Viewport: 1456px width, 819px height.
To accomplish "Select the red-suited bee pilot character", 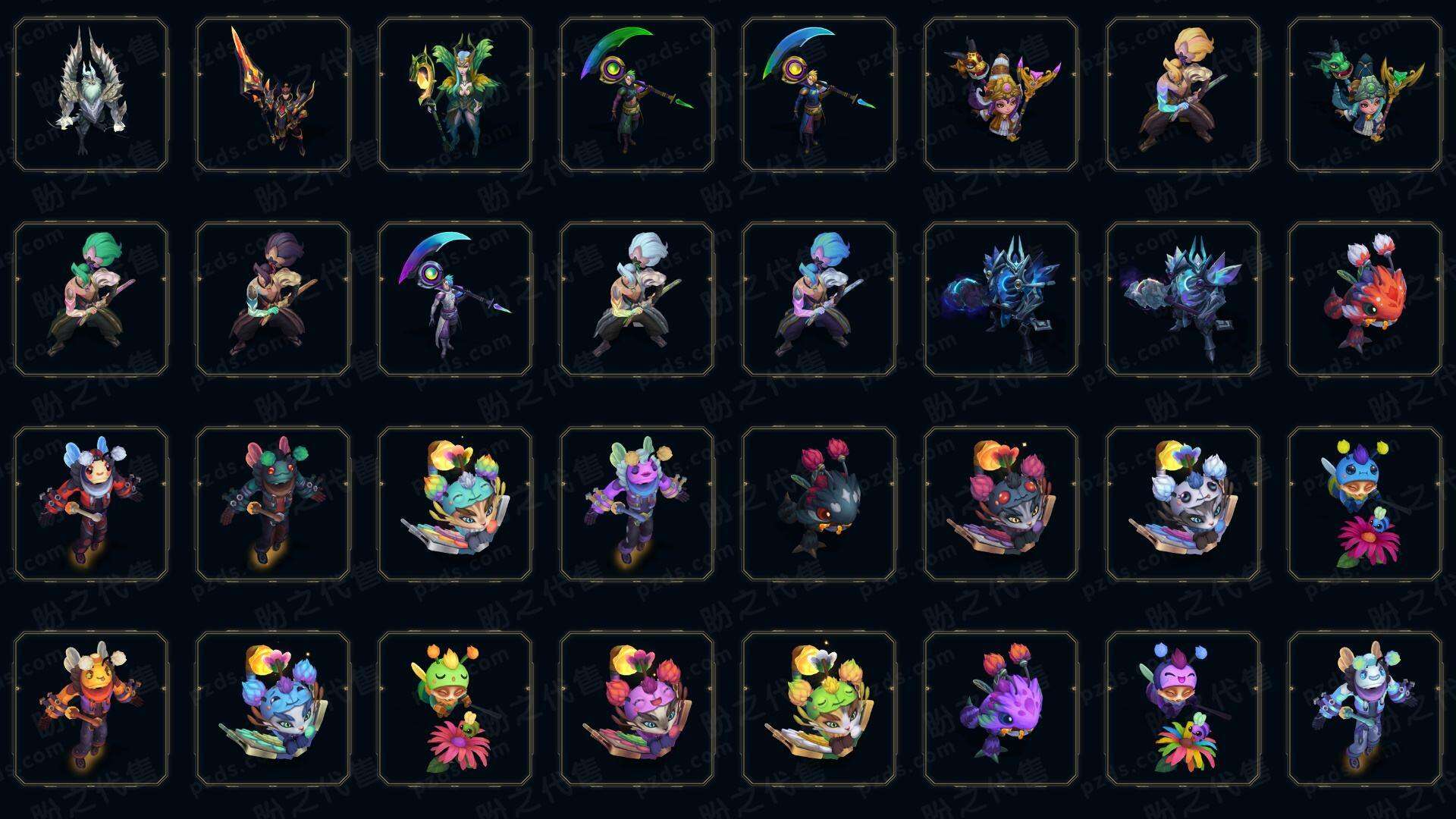I will [x=91, y=504].
